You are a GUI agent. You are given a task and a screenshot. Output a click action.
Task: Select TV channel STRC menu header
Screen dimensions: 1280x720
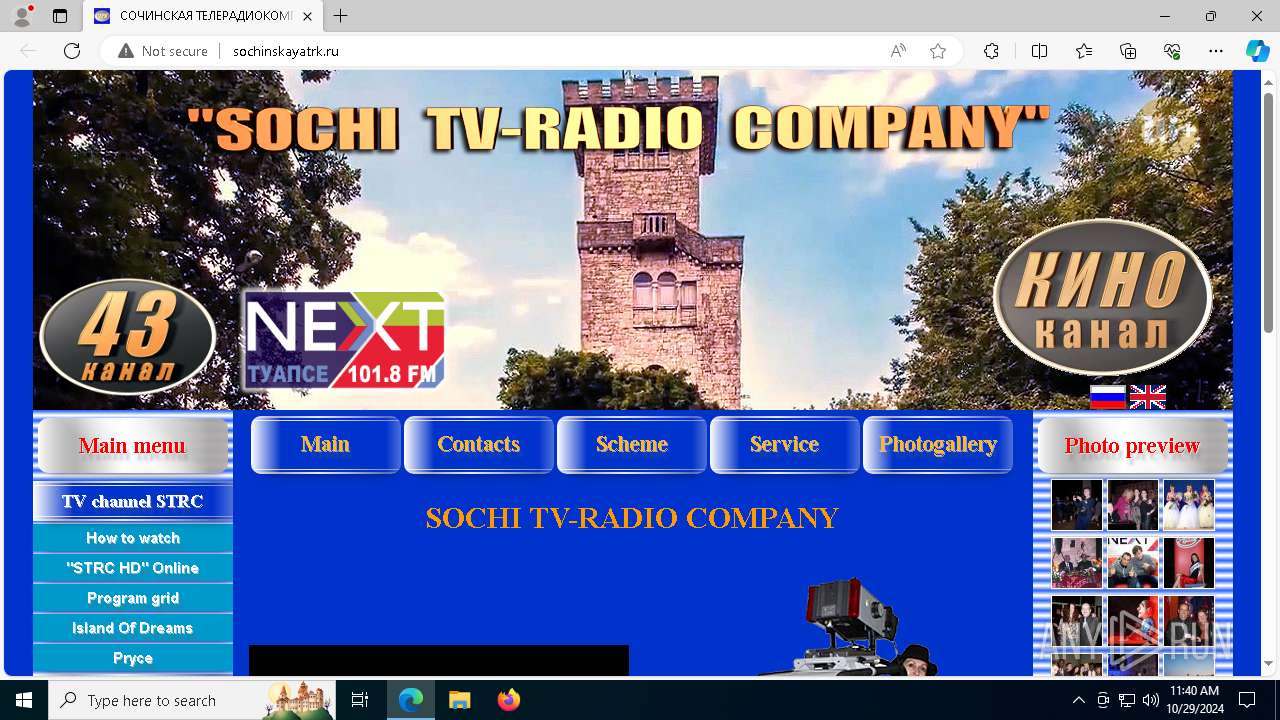click(x=133, y=502)
